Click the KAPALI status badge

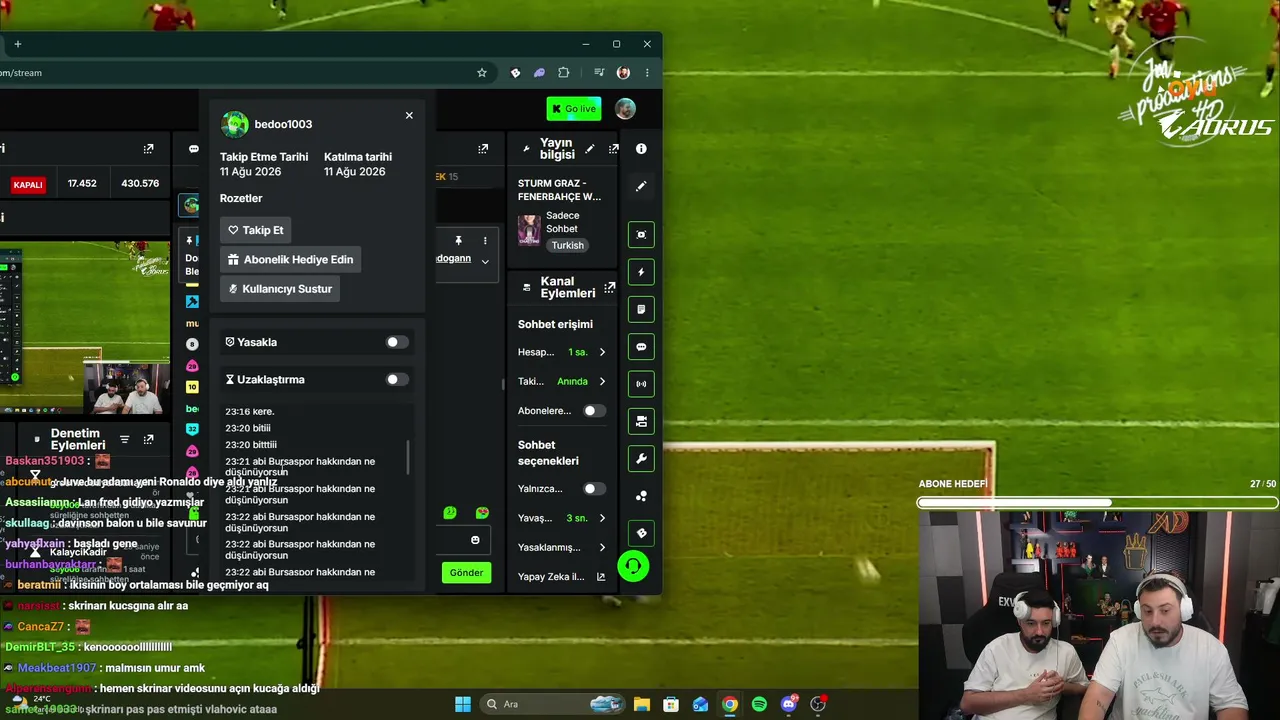click(28, 184)
